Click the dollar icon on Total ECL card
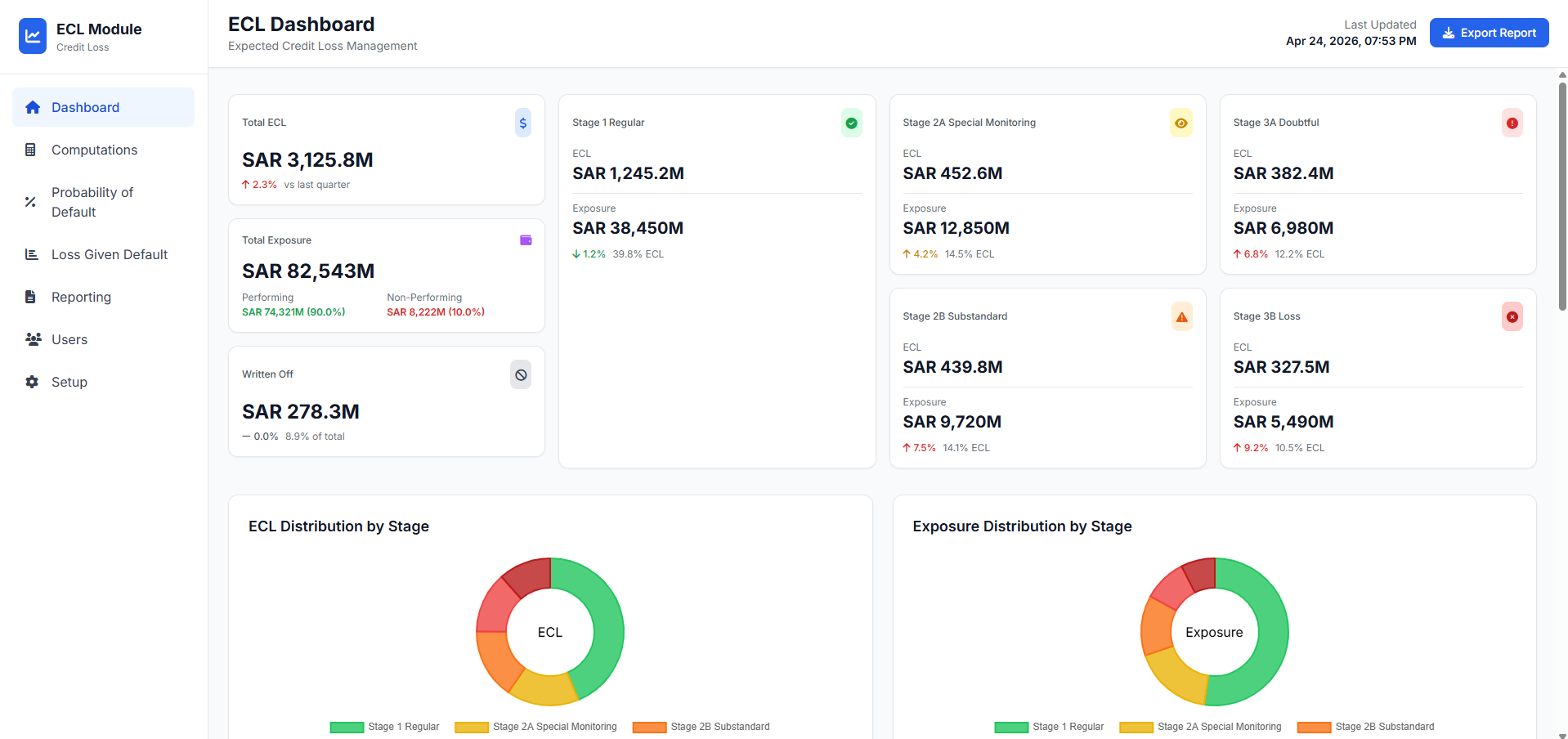 click(523, 123)
